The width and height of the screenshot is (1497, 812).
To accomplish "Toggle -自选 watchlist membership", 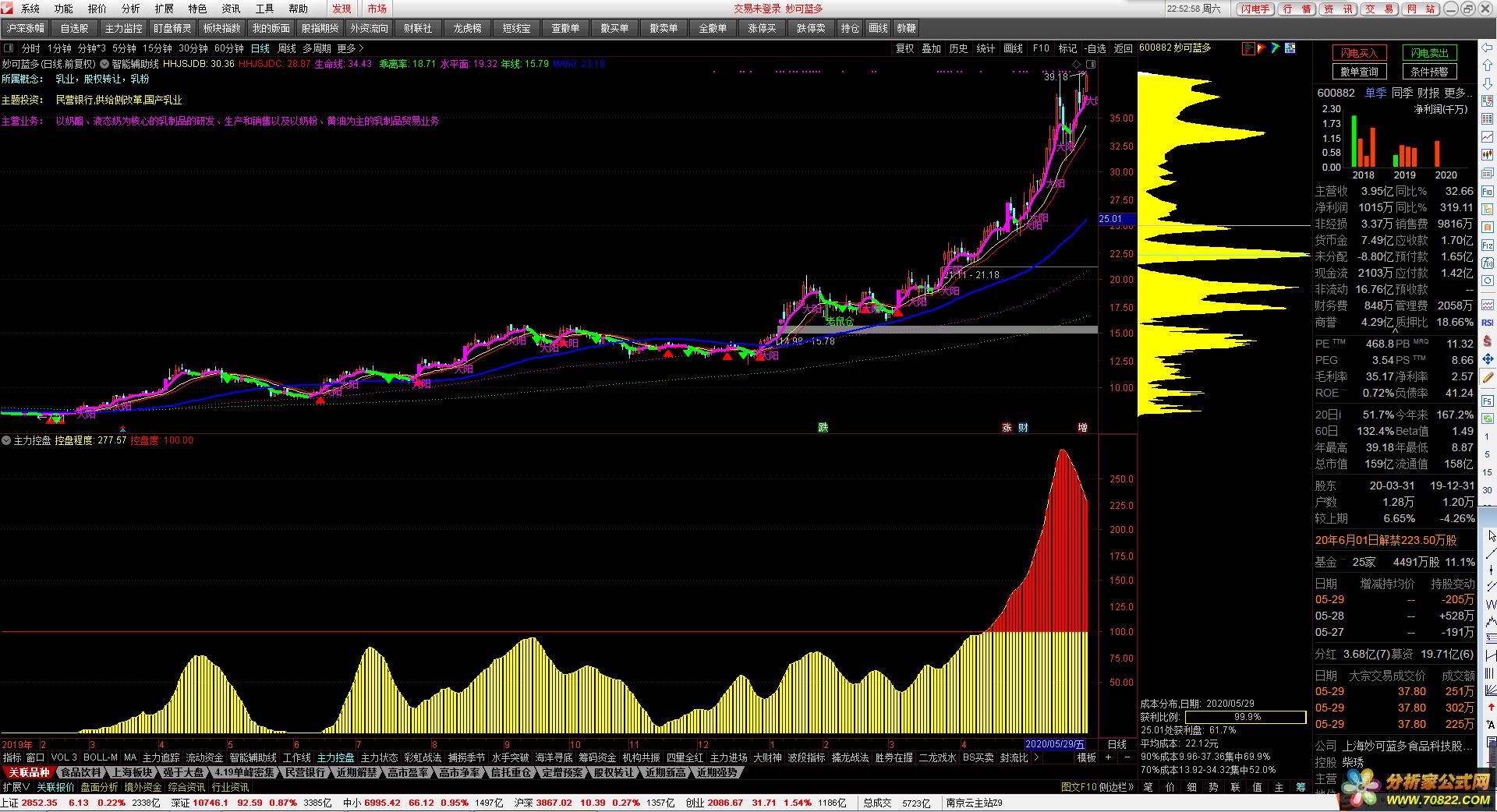I will click(x=1095, y=48).
